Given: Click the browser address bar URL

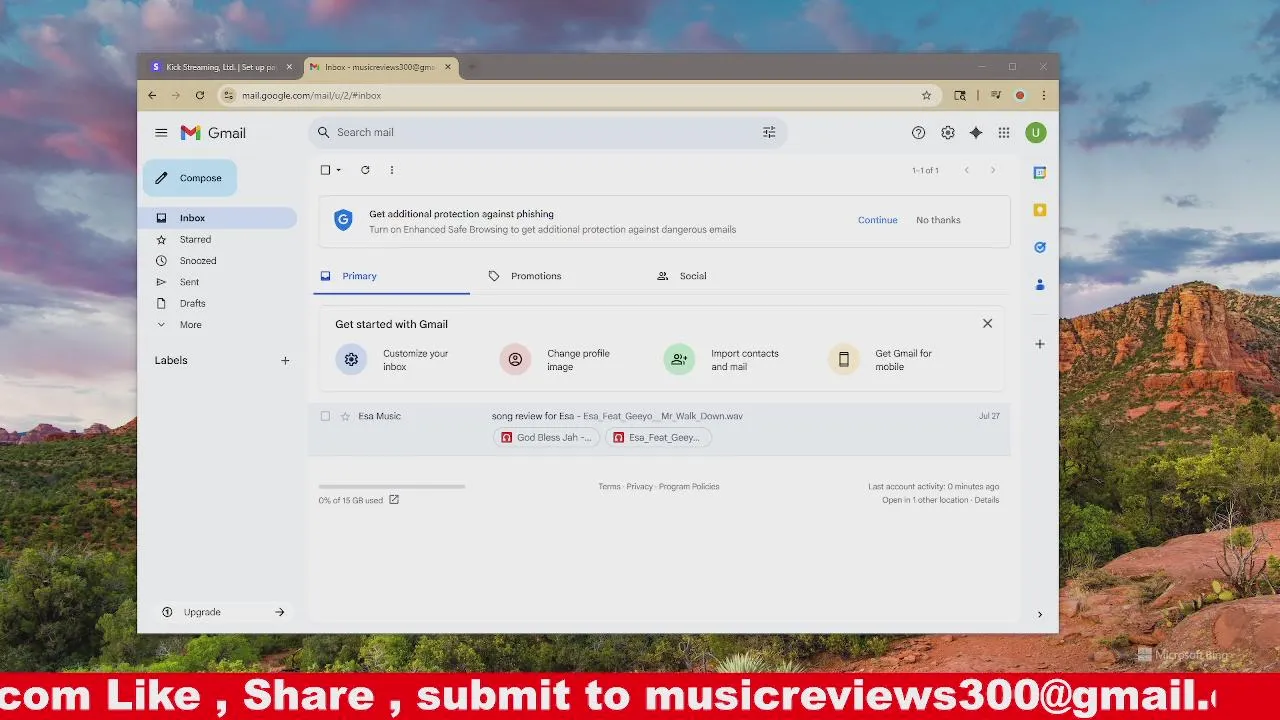Looking at the screenshot, I should 311,95.
